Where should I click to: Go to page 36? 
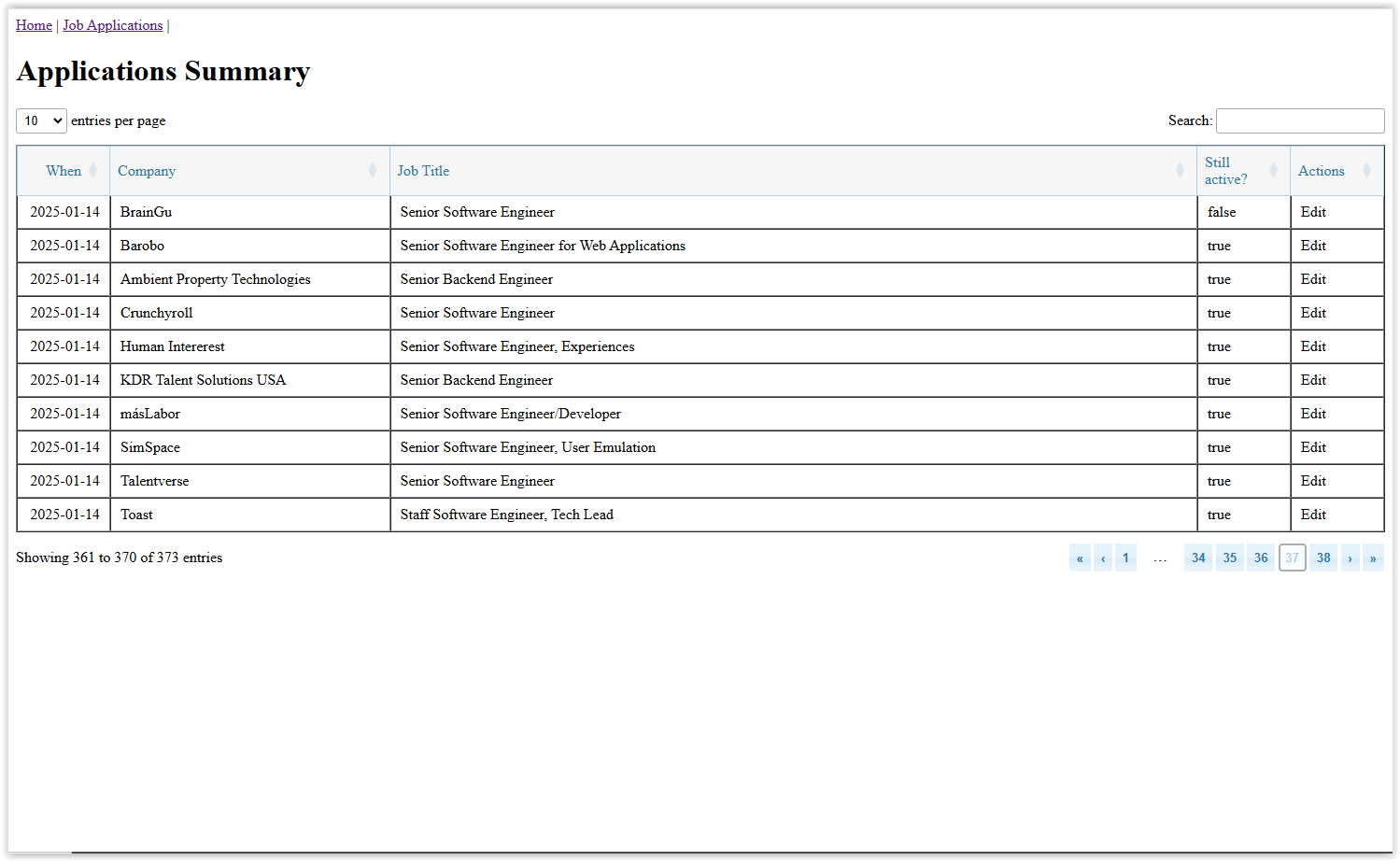click(1261, 558)
